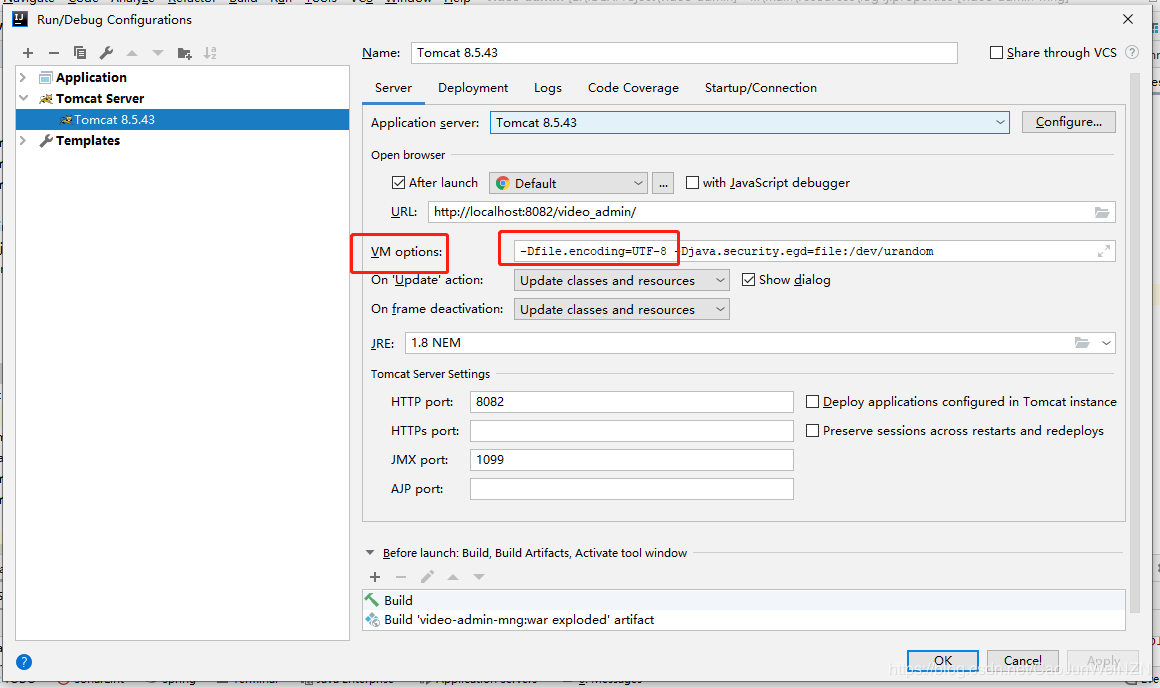Viewport: 1160px width, 688px height.
Task: Click Cancel button
Action: (1022, 660)
